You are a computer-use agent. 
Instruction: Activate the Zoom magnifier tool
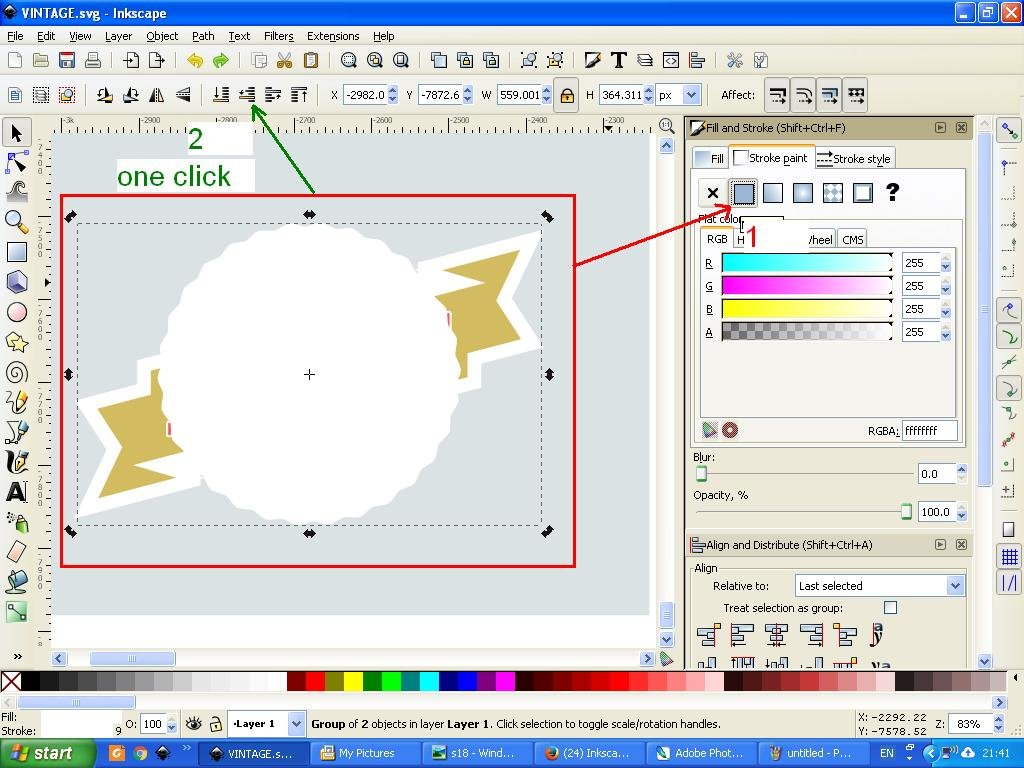[x=16, y=222]
